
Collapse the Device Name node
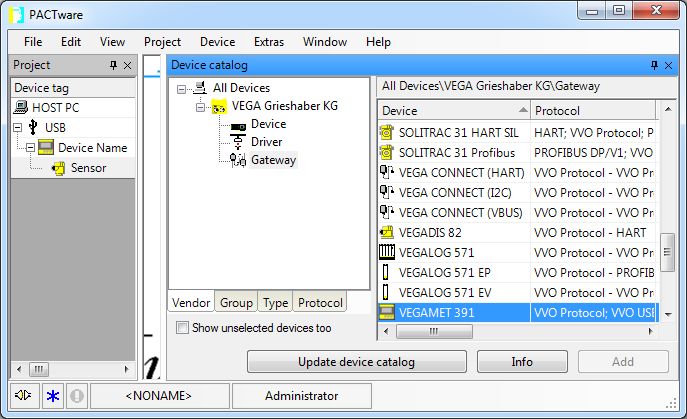click(x=30, y=148)
